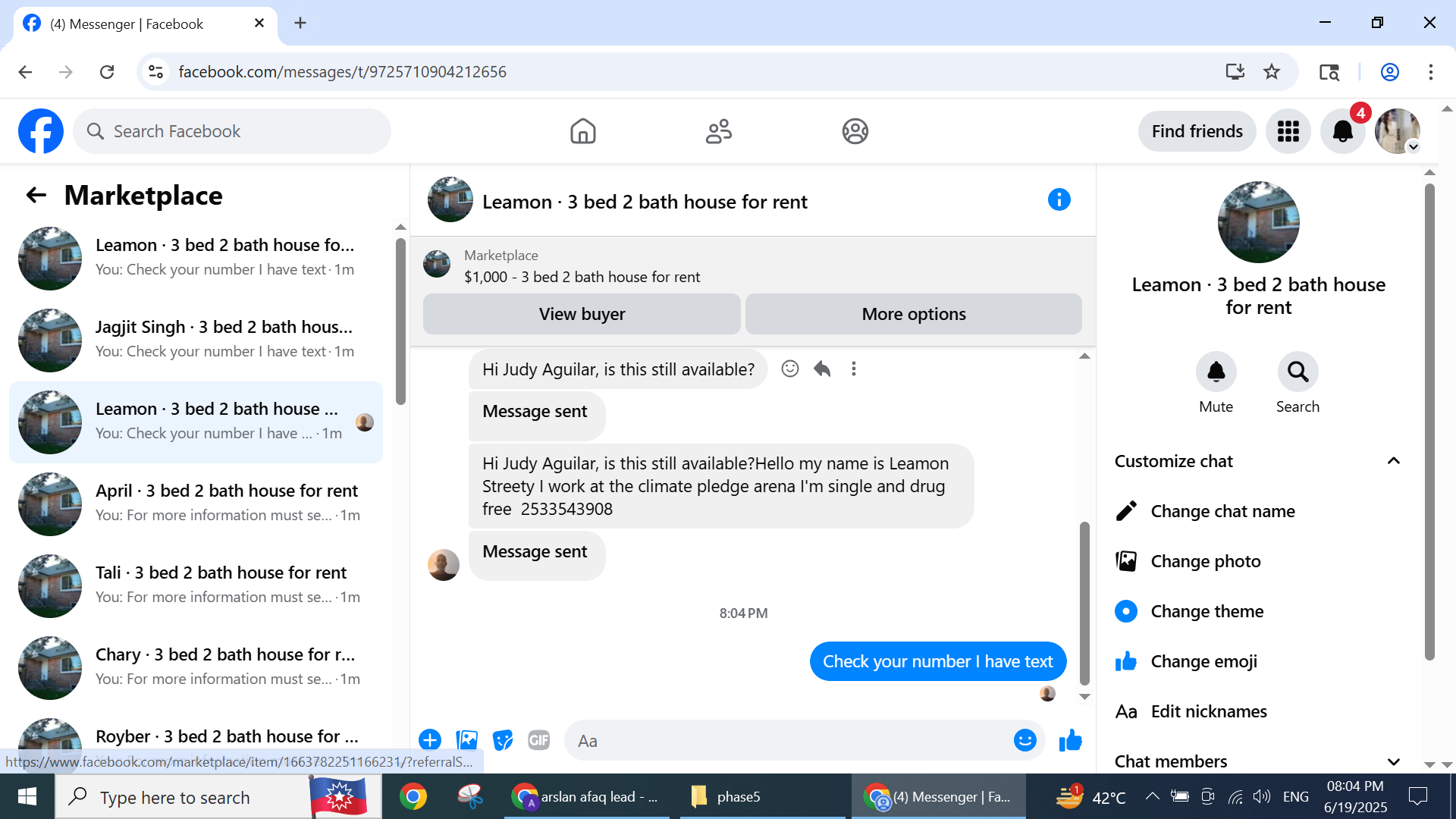Open the Facebook menu grid icon
Viewport: 1456px width, 819px height.
1288,131
